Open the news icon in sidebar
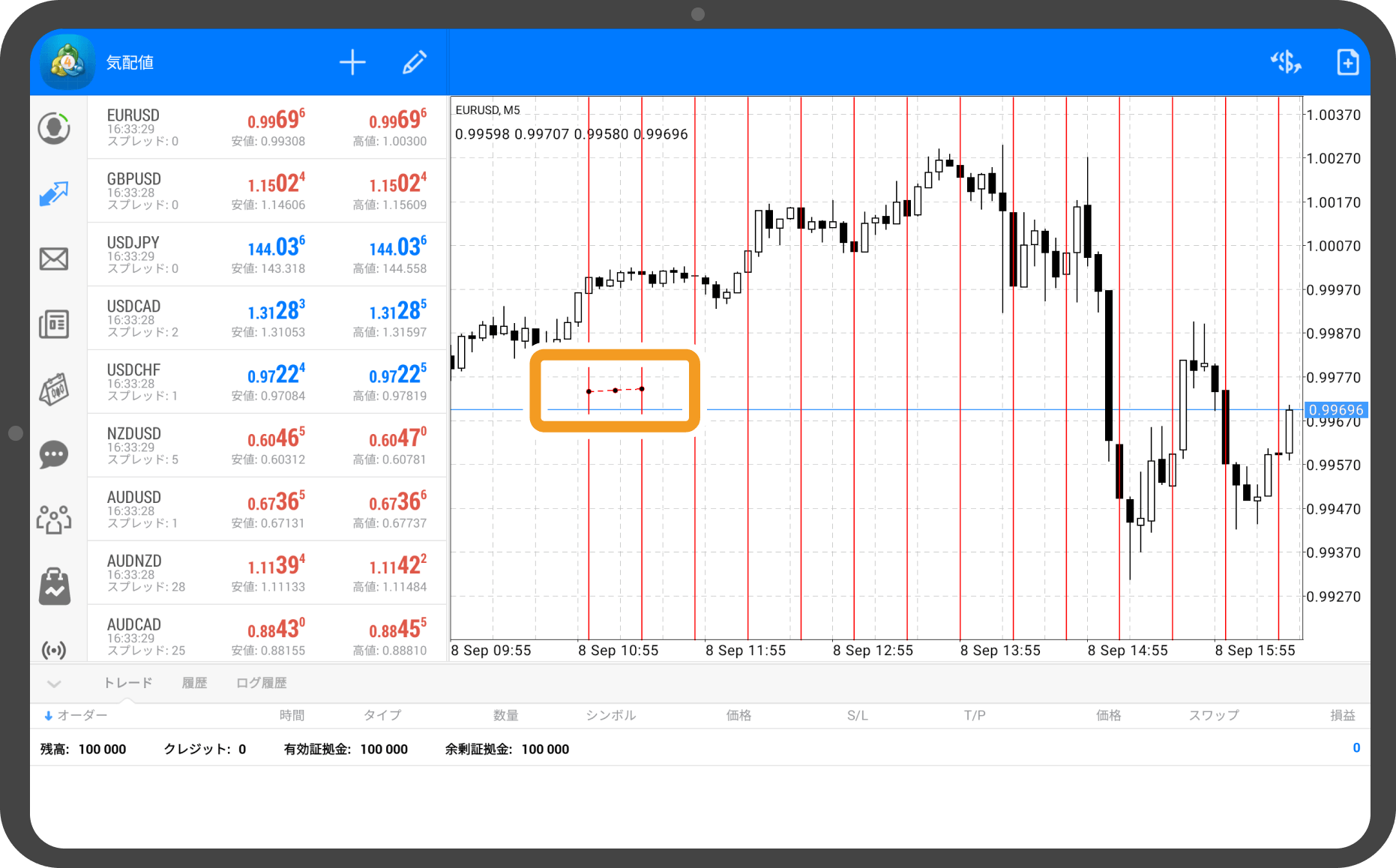 [x=54, y=325]
